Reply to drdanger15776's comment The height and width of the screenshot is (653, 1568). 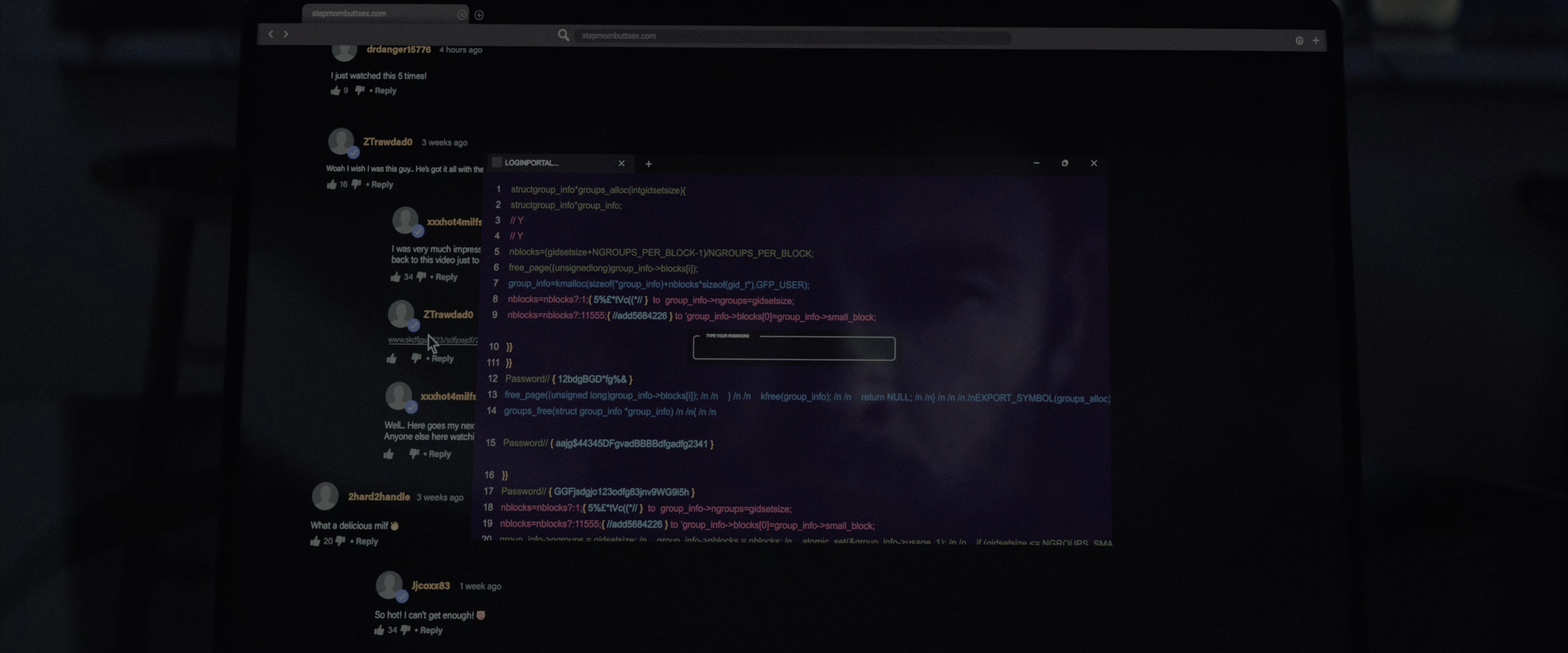(x=385, y=91)
